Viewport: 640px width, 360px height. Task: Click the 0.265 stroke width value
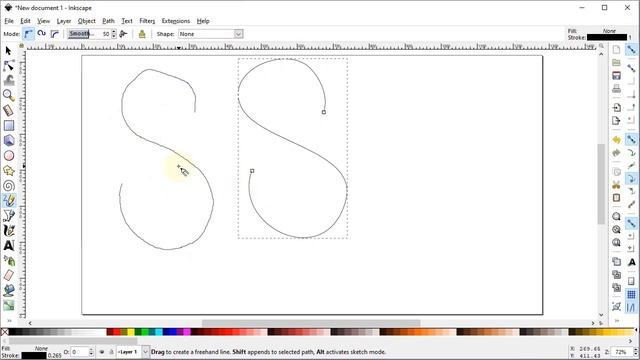pyautogui.click(x=55, y=356)
